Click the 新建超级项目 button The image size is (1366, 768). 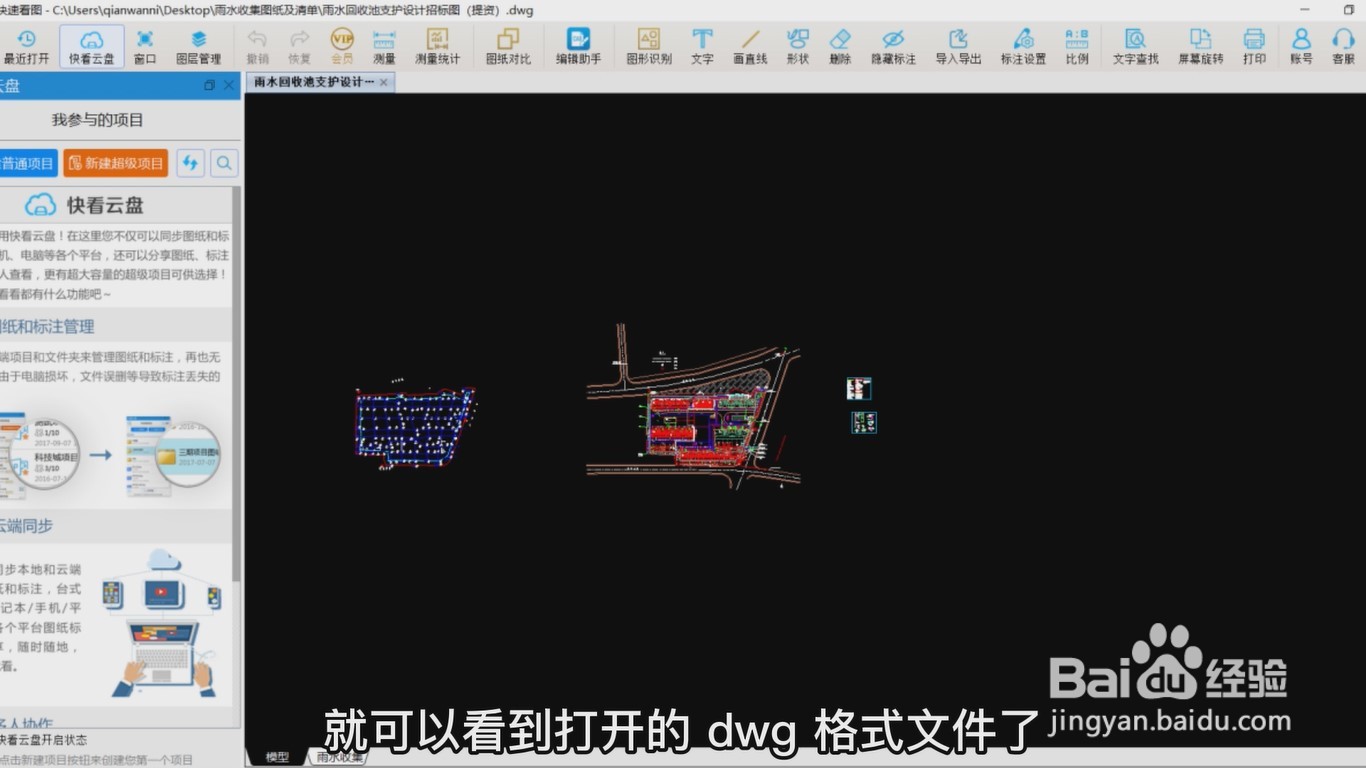coord(116,163)
